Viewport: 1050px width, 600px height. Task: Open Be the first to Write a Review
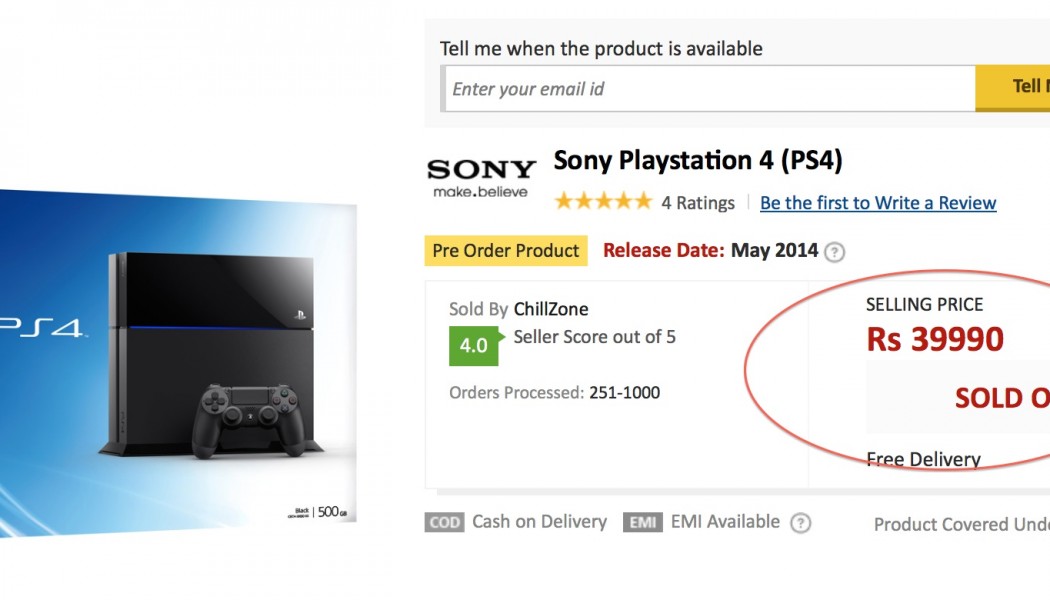(878, 203)
